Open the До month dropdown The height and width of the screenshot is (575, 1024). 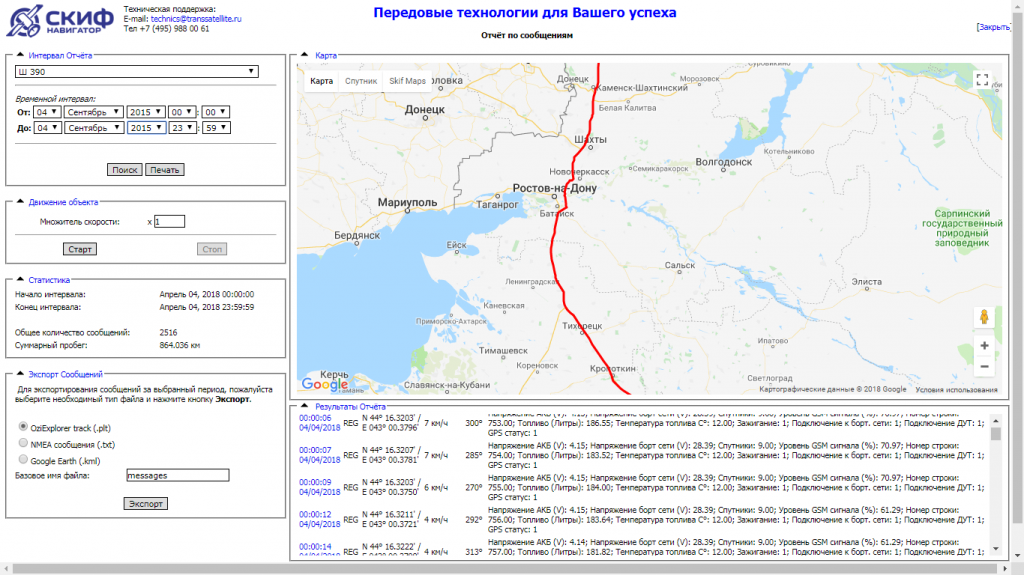click(x=93, y=127)
